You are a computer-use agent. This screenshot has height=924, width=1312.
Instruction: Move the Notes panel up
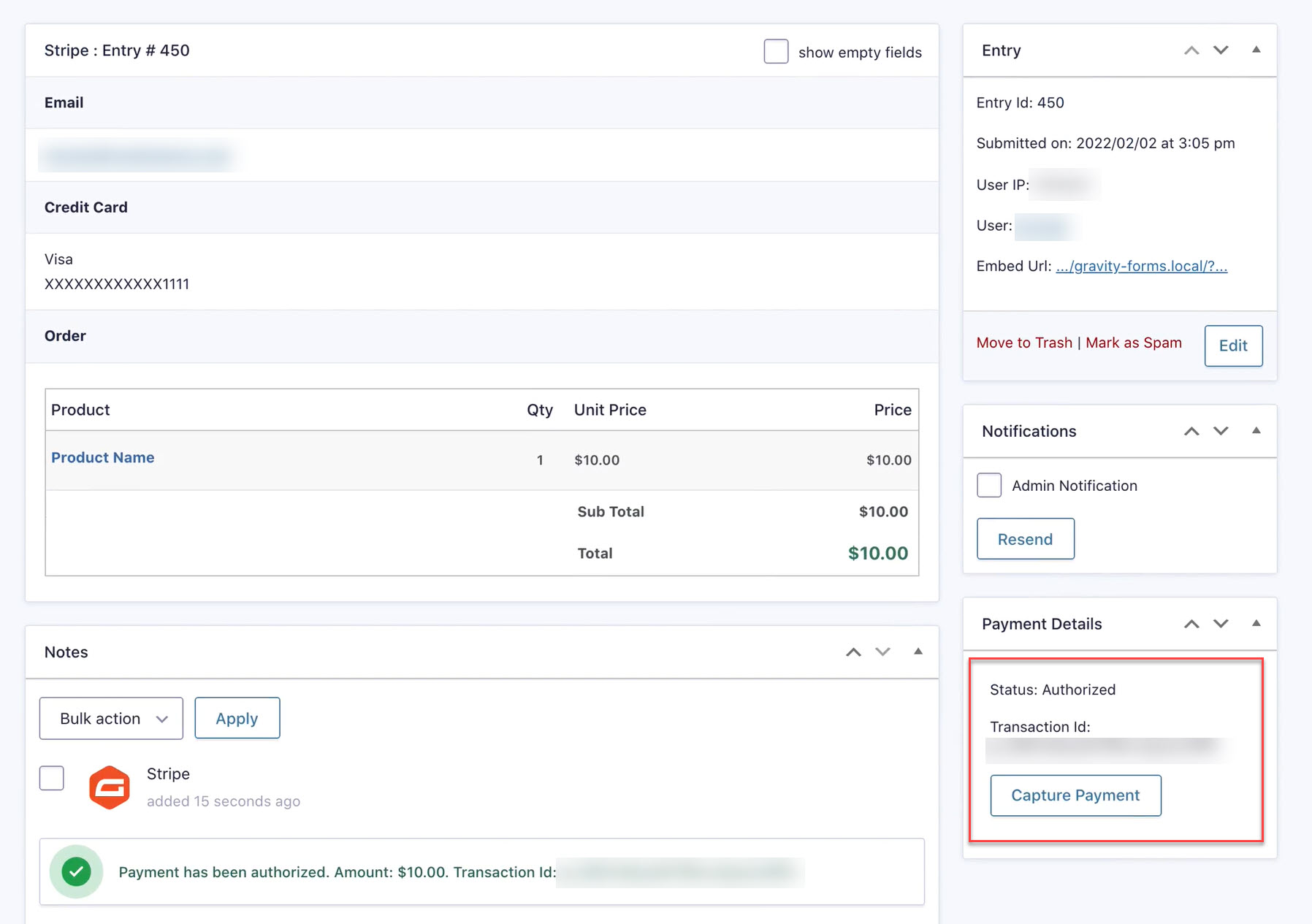(x=853, y=652)
